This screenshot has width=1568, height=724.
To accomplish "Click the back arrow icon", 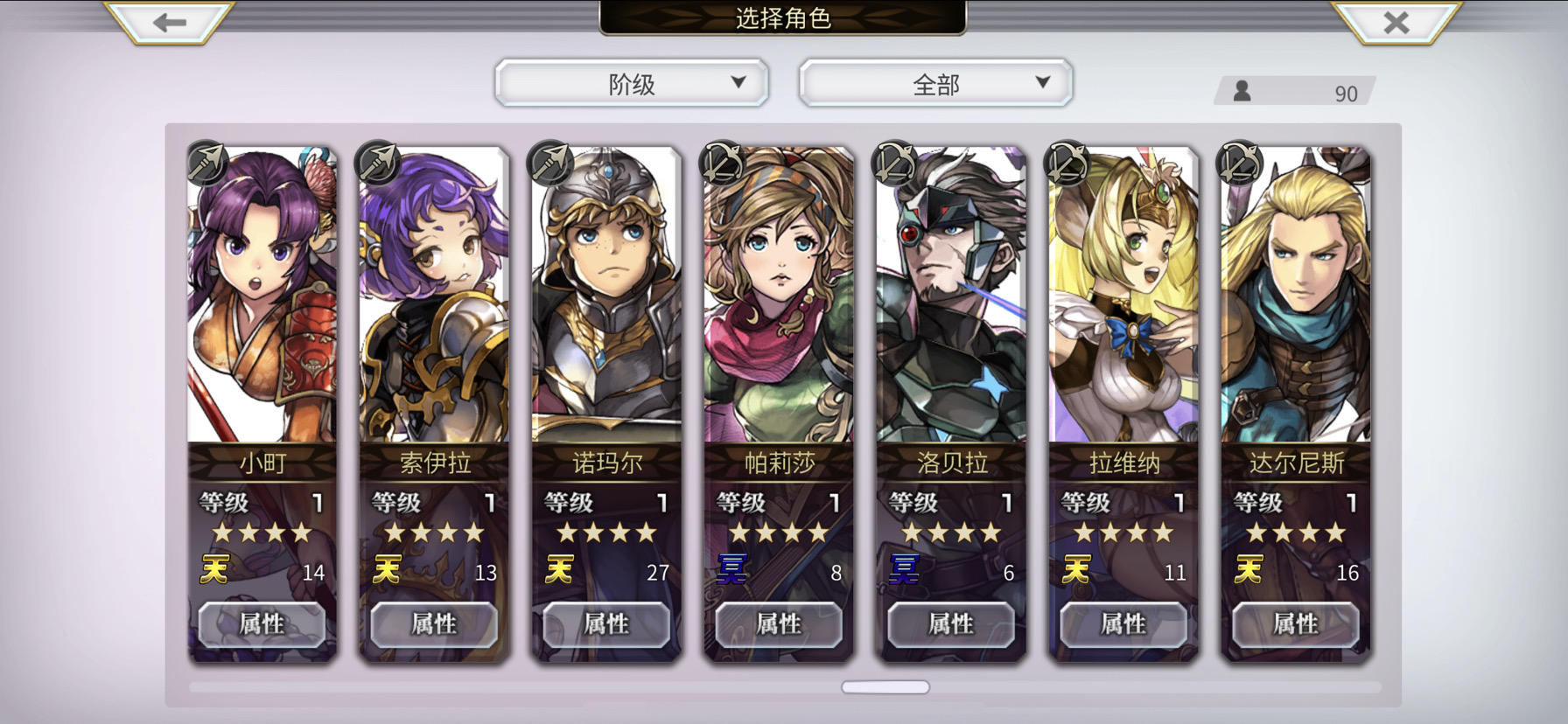I will pos(169,22).
